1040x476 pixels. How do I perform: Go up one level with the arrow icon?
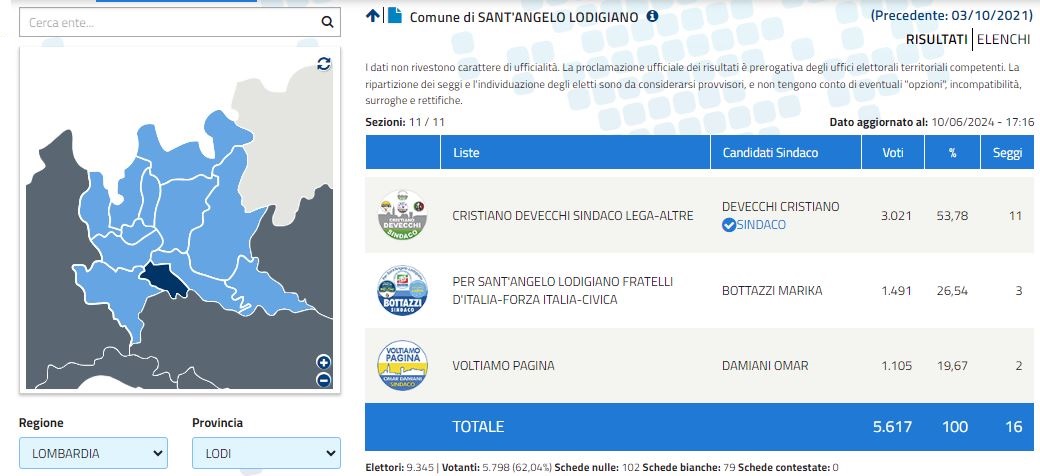373,16
